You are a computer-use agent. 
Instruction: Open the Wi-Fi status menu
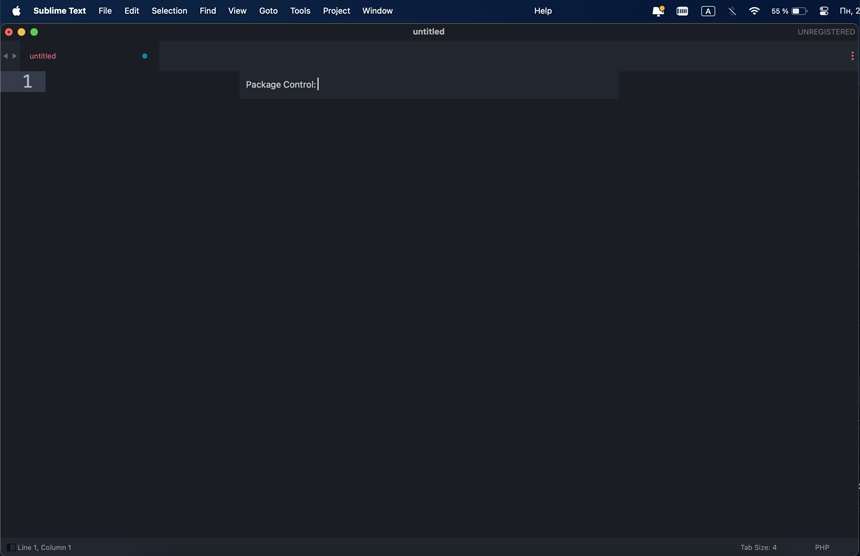click(x=754, y=11)
